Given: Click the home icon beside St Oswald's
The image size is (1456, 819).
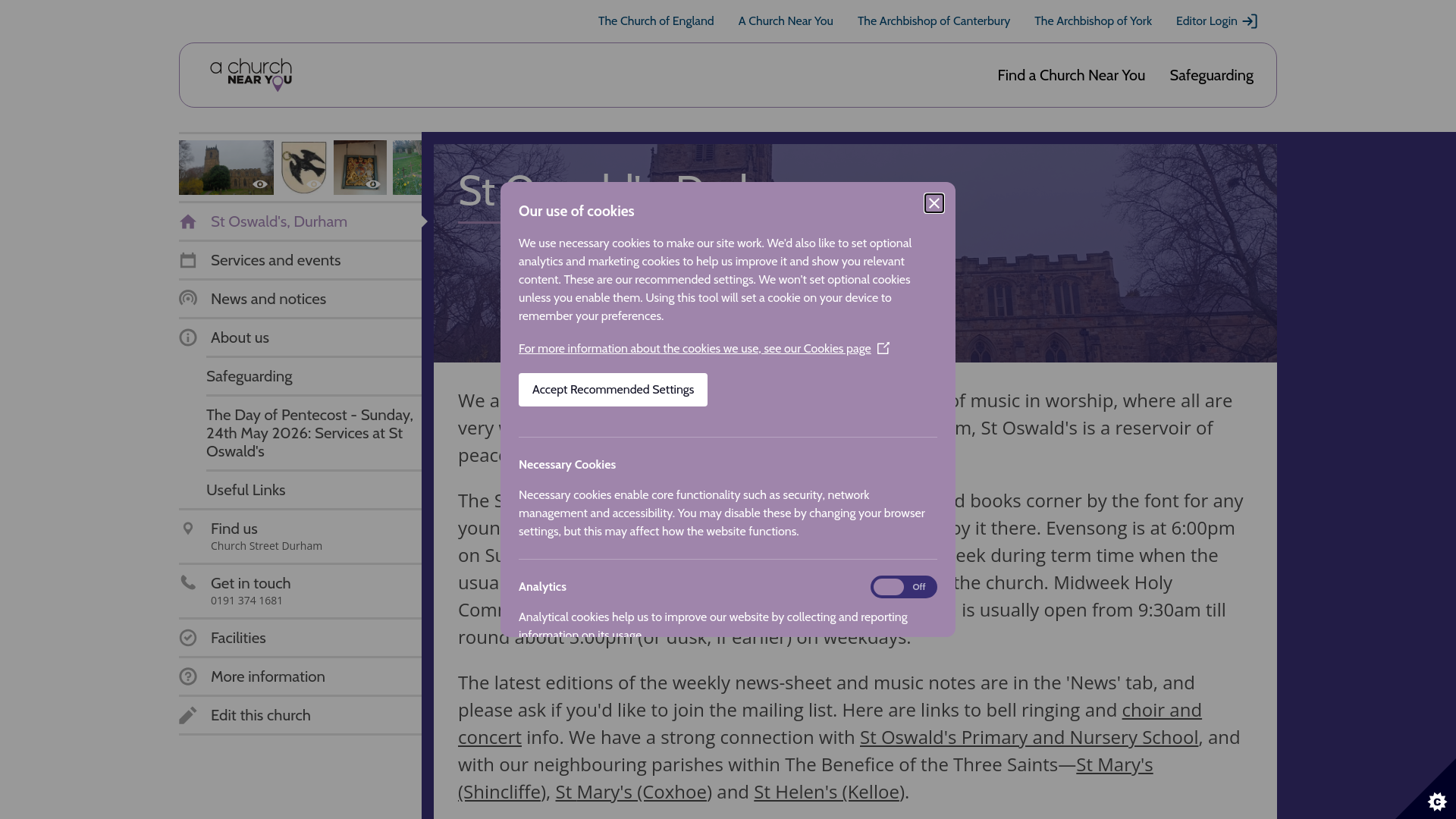Looking at the screenshot, I should click(188, 222).
